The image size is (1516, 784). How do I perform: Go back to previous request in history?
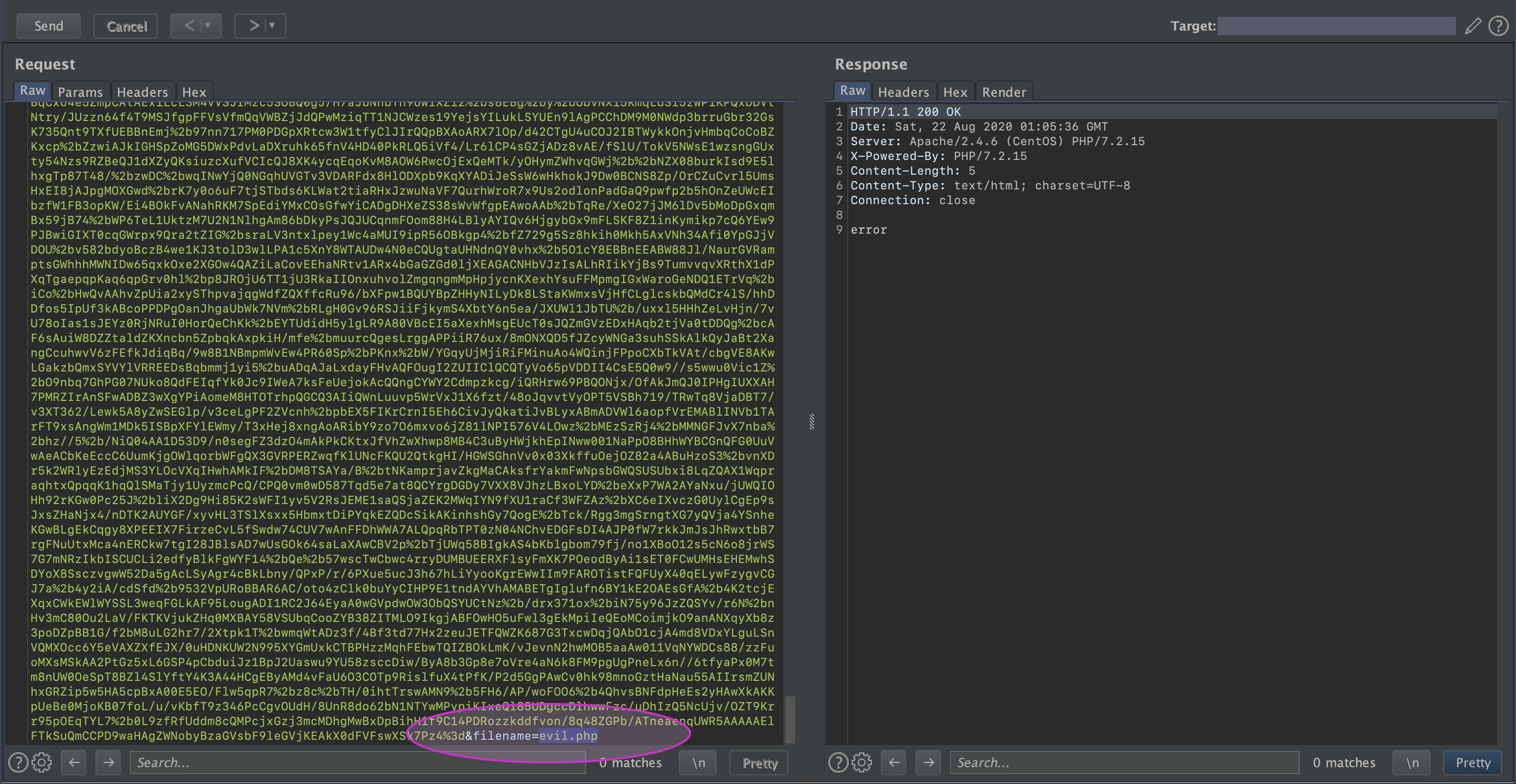click(x=189, y=26)
